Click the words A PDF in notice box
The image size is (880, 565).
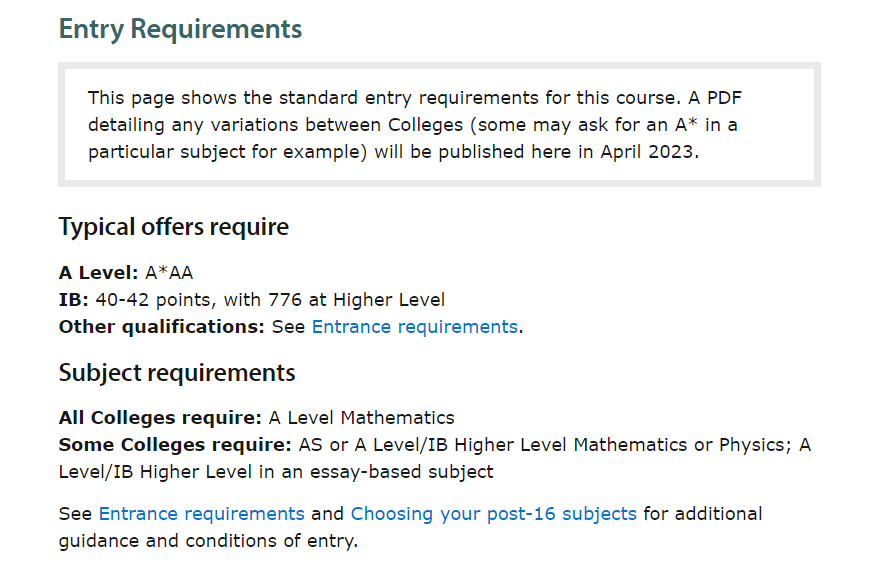pos(715,98)
